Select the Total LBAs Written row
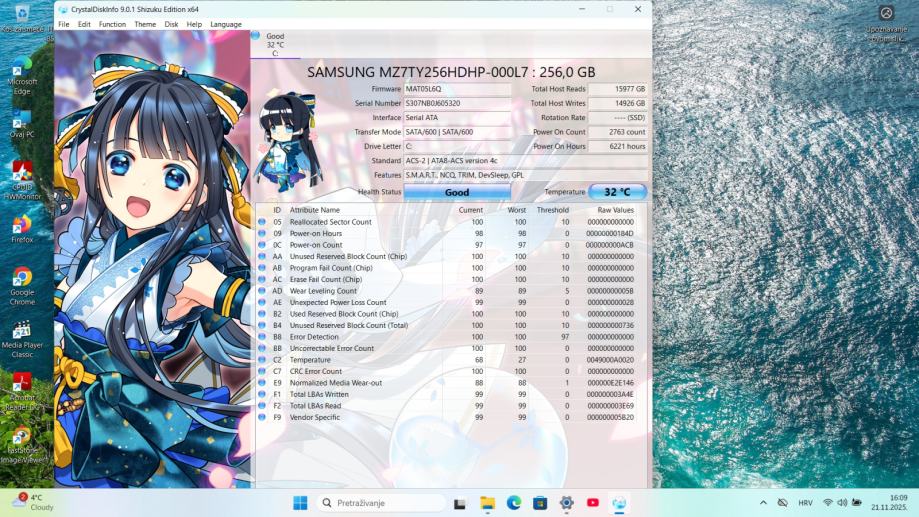919x517 pixels. 451,394
